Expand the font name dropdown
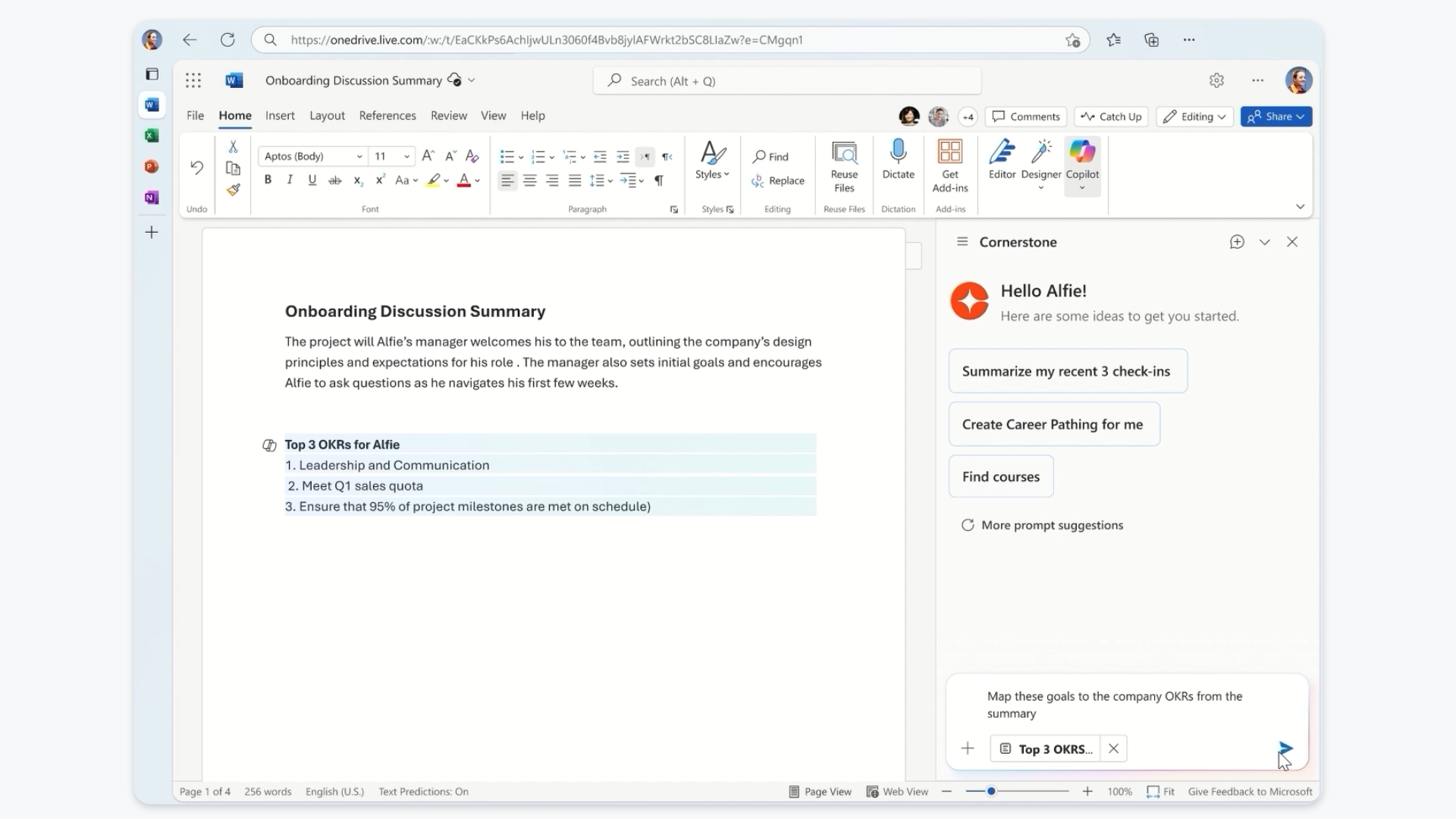This screenshot has height=819, width=1456. 359,156
